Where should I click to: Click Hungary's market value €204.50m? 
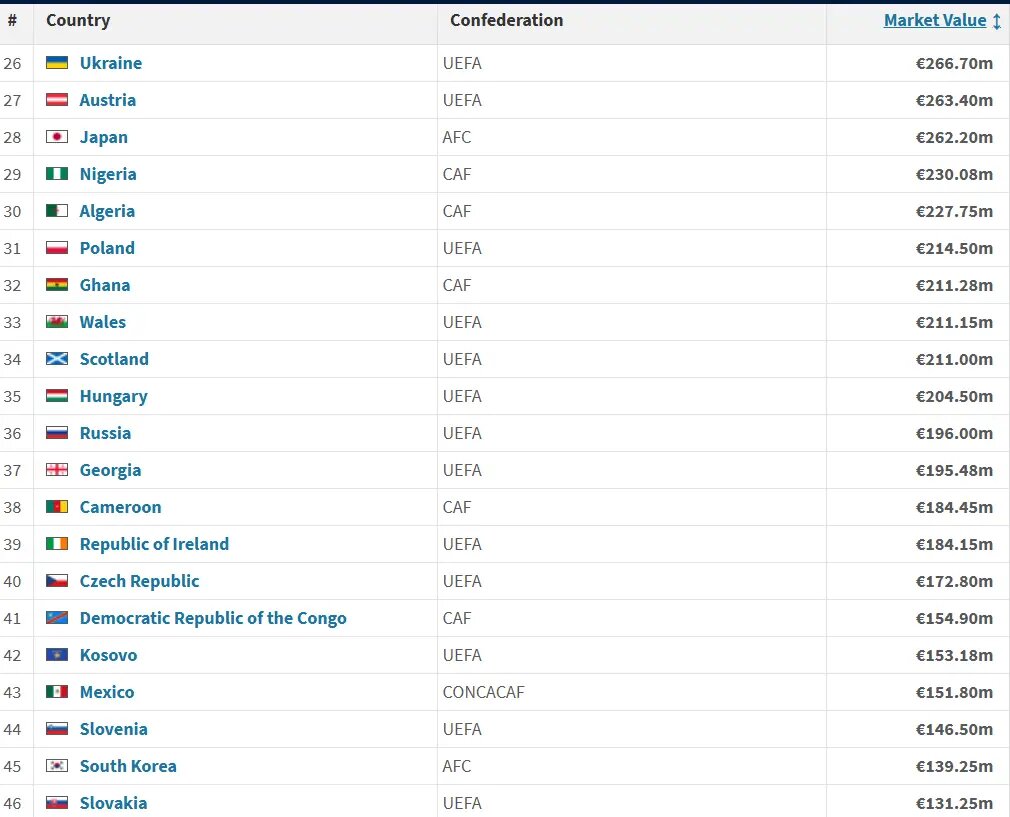coord(954,396)
